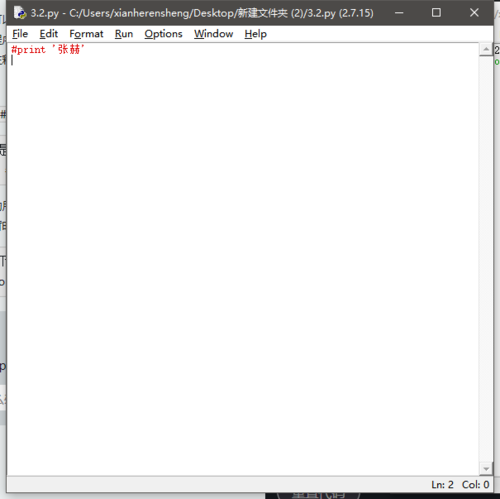Minimize the 3.2.py IDLE window

point(399,13)
